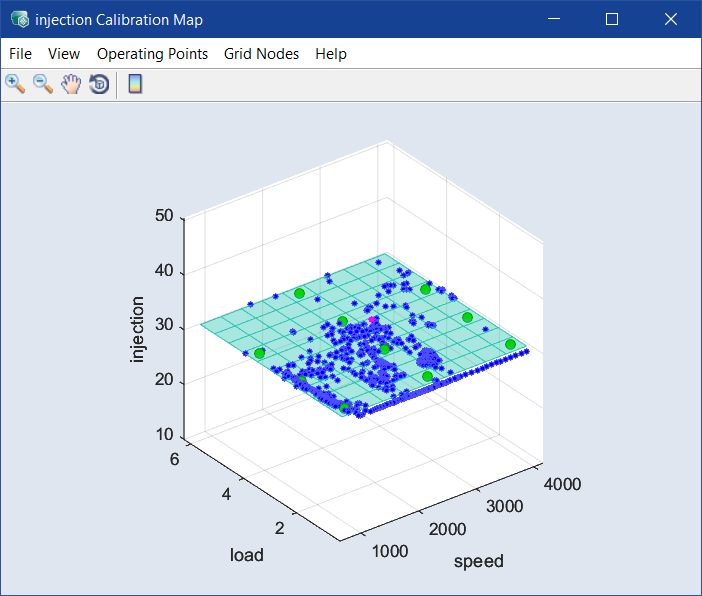Insert colorbar using the toolbar icon
The width and height of the screenshot is (702, 596).
tap(135, 84)
